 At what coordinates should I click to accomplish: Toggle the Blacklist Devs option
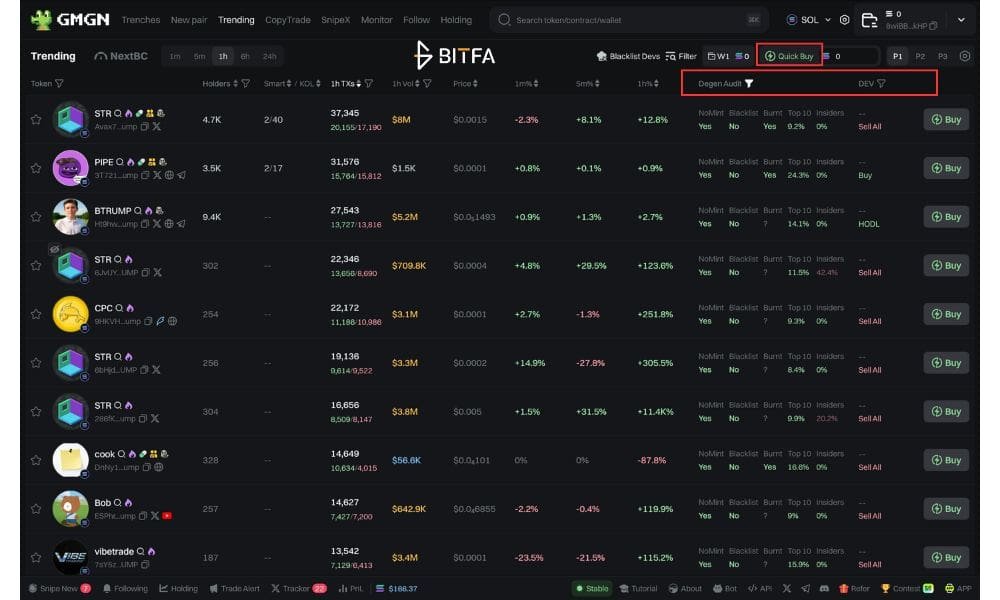(x=628, y=56)
